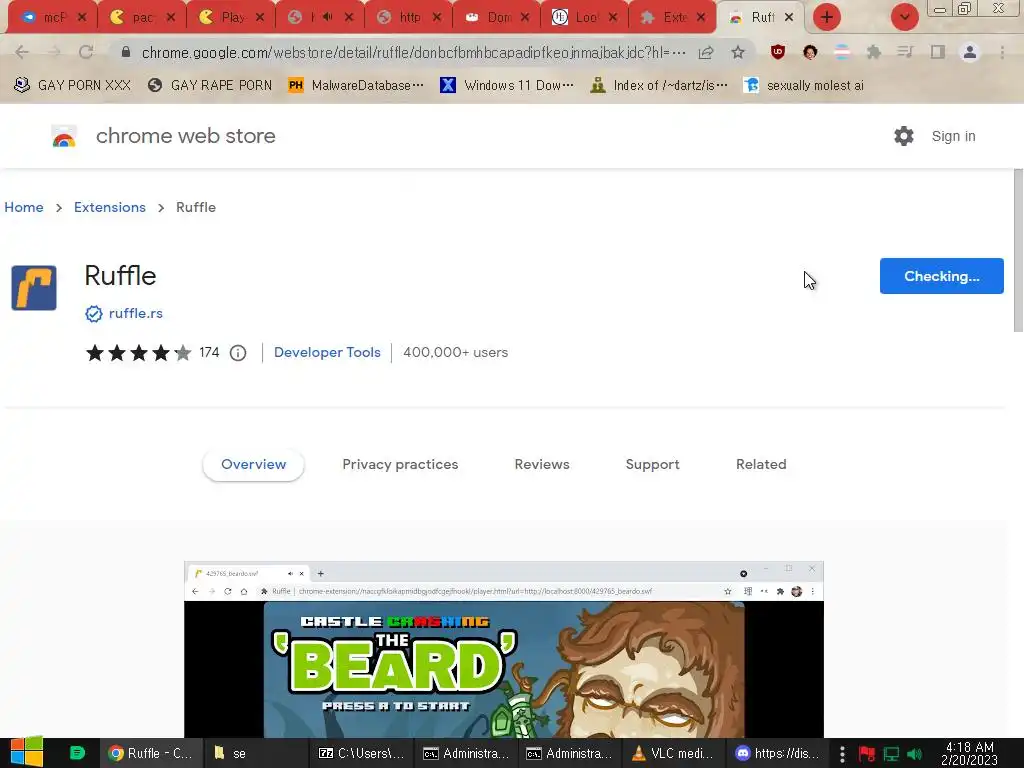The image size is (1024, 768).
Task: Show hidden tray icons via vertical dots
Action: point(842,754)
